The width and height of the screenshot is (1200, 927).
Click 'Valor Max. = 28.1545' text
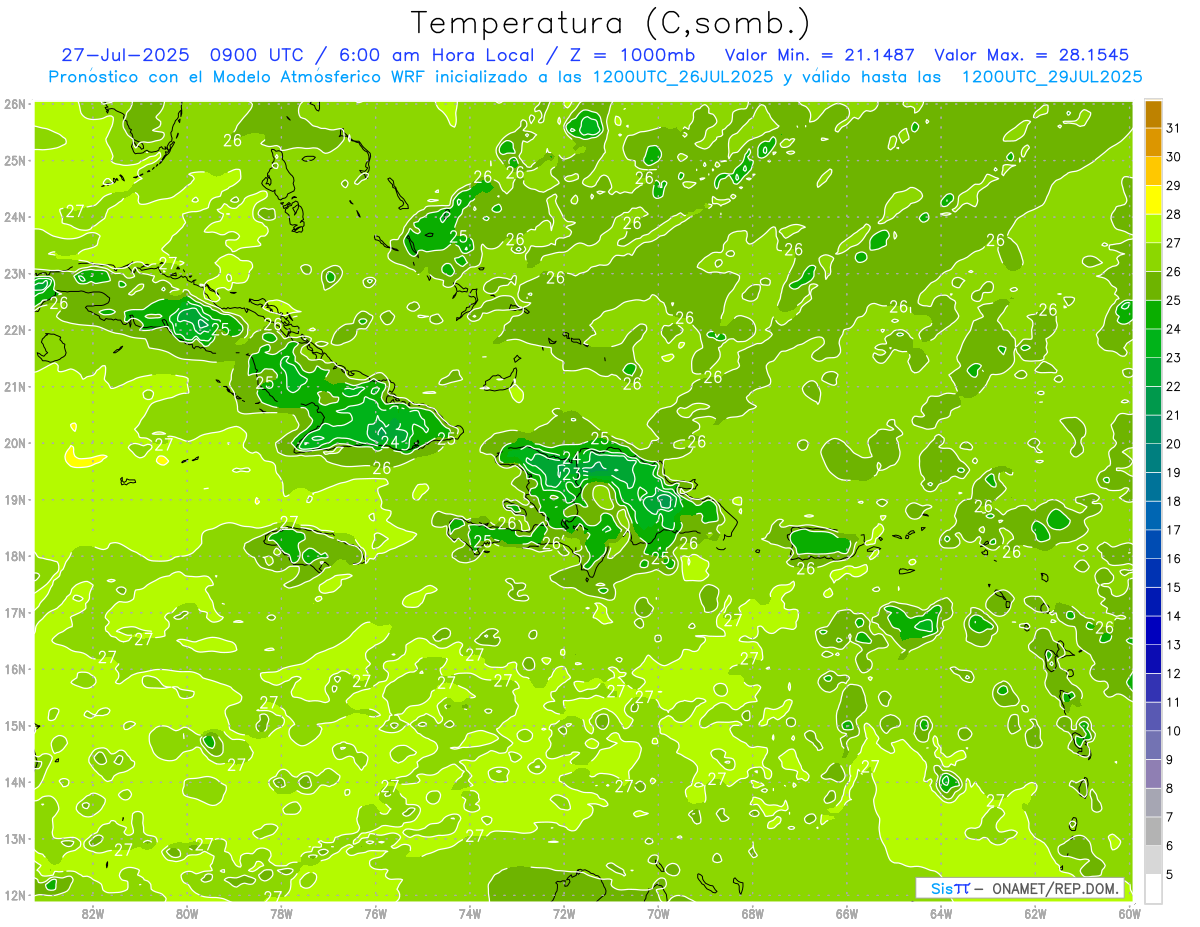coord(1032,55)
